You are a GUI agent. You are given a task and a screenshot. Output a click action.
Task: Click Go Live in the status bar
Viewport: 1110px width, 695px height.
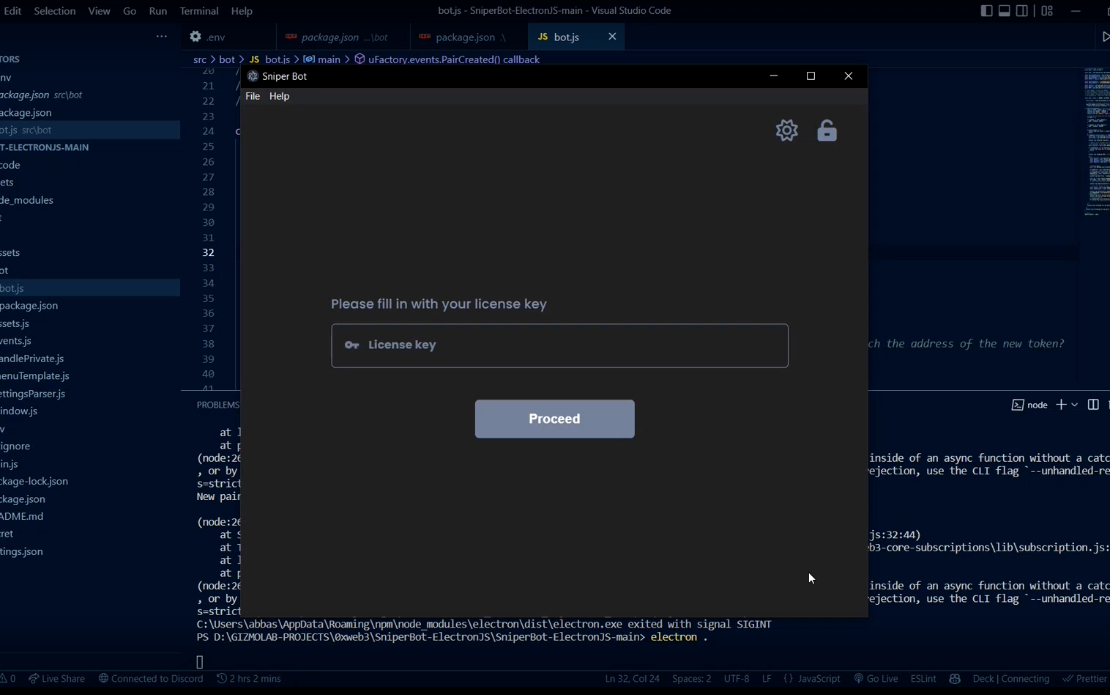point(876,679)
